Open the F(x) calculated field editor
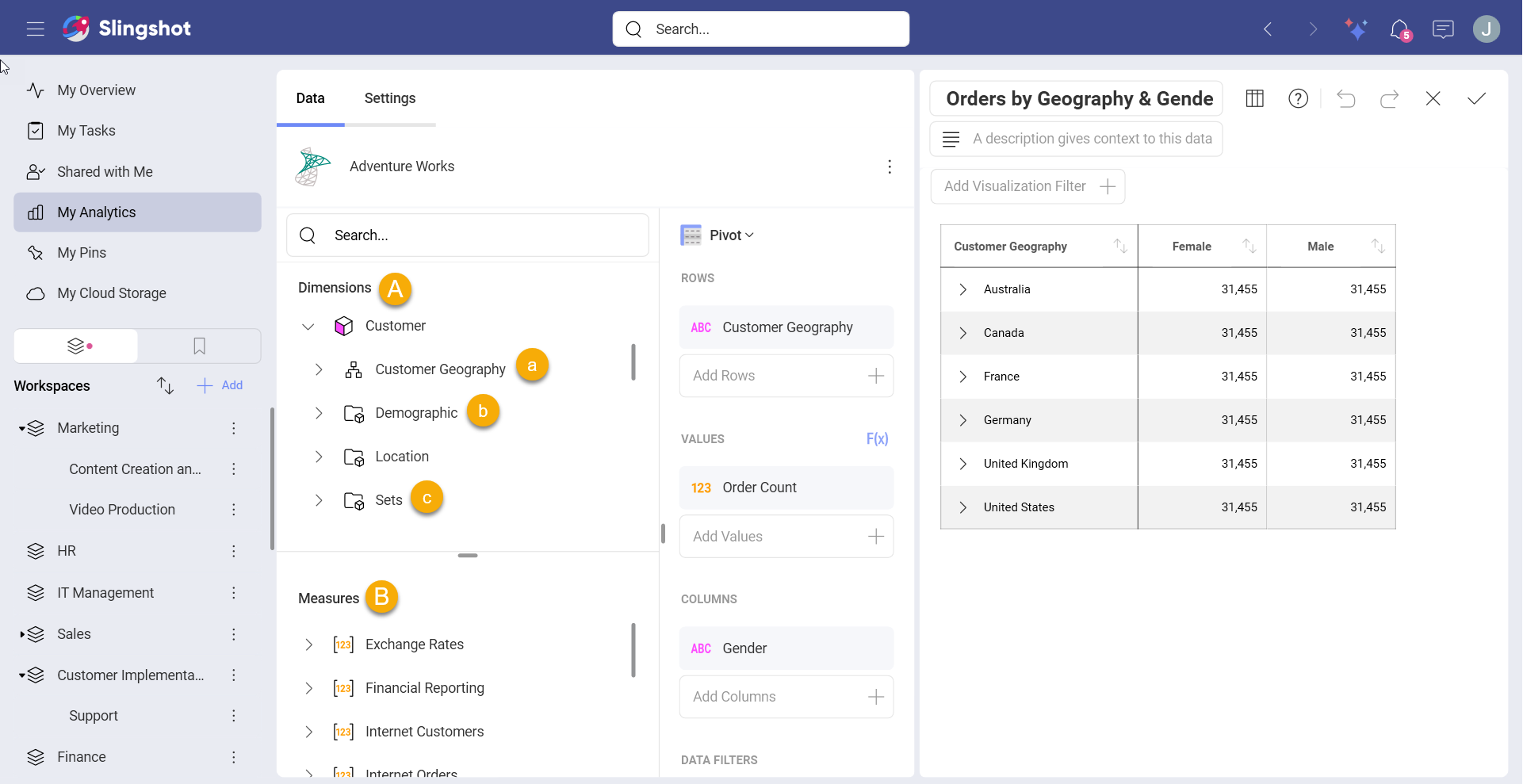Screen dimensions: 1523x784 [x=877, y=438]
